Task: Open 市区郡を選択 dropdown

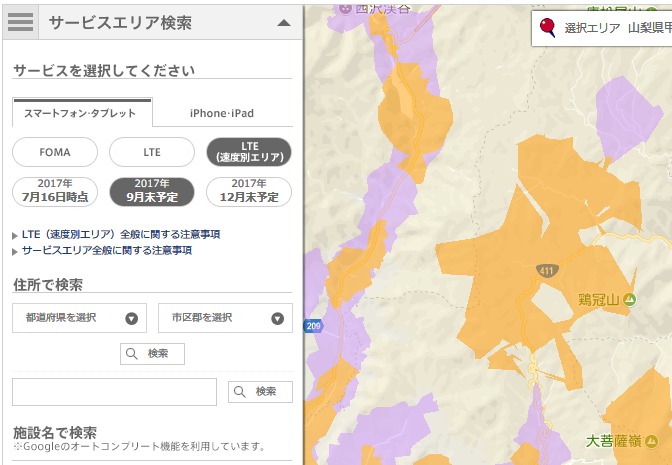Action: pyautogui.click(x=225, y=318)
